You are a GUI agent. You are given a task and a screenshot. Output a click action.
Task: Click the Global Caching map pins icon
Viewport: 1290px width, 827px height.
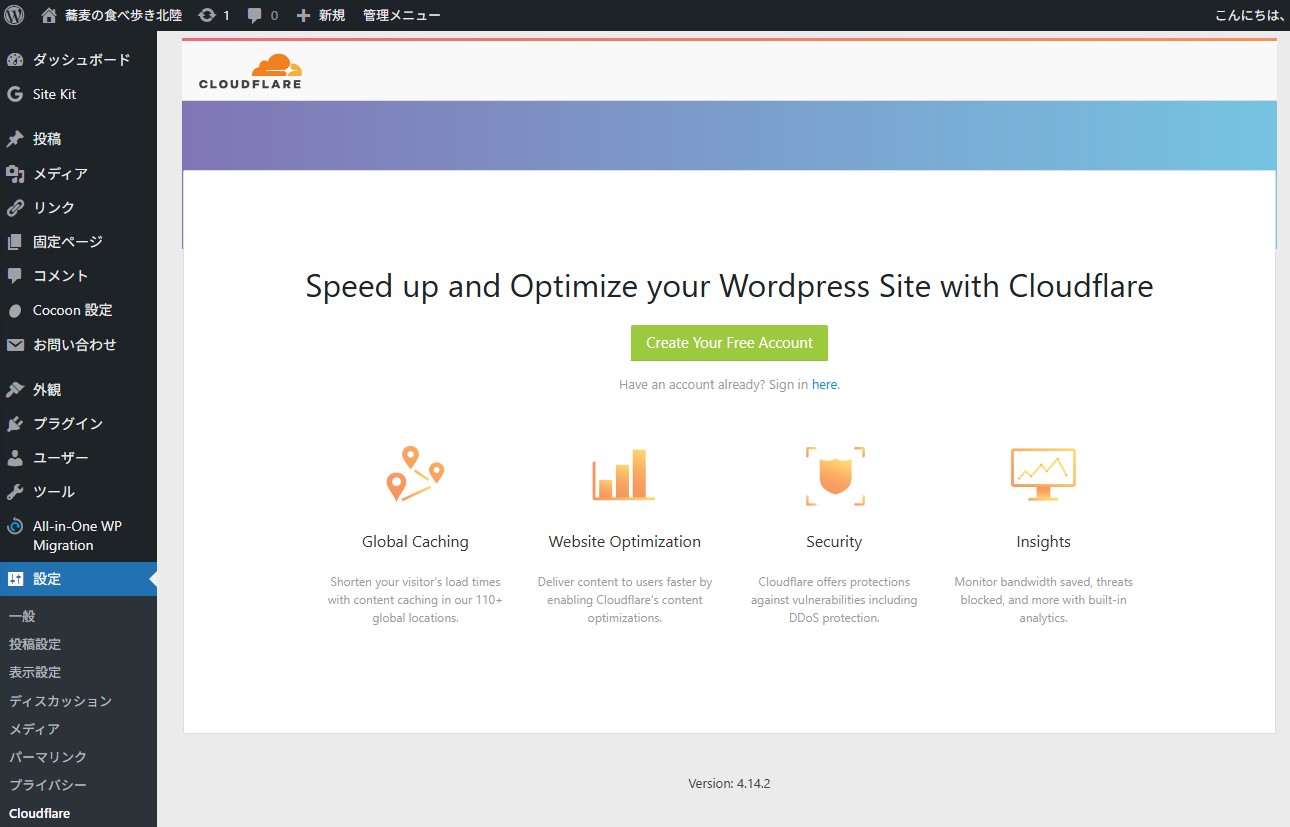point(415,474)
